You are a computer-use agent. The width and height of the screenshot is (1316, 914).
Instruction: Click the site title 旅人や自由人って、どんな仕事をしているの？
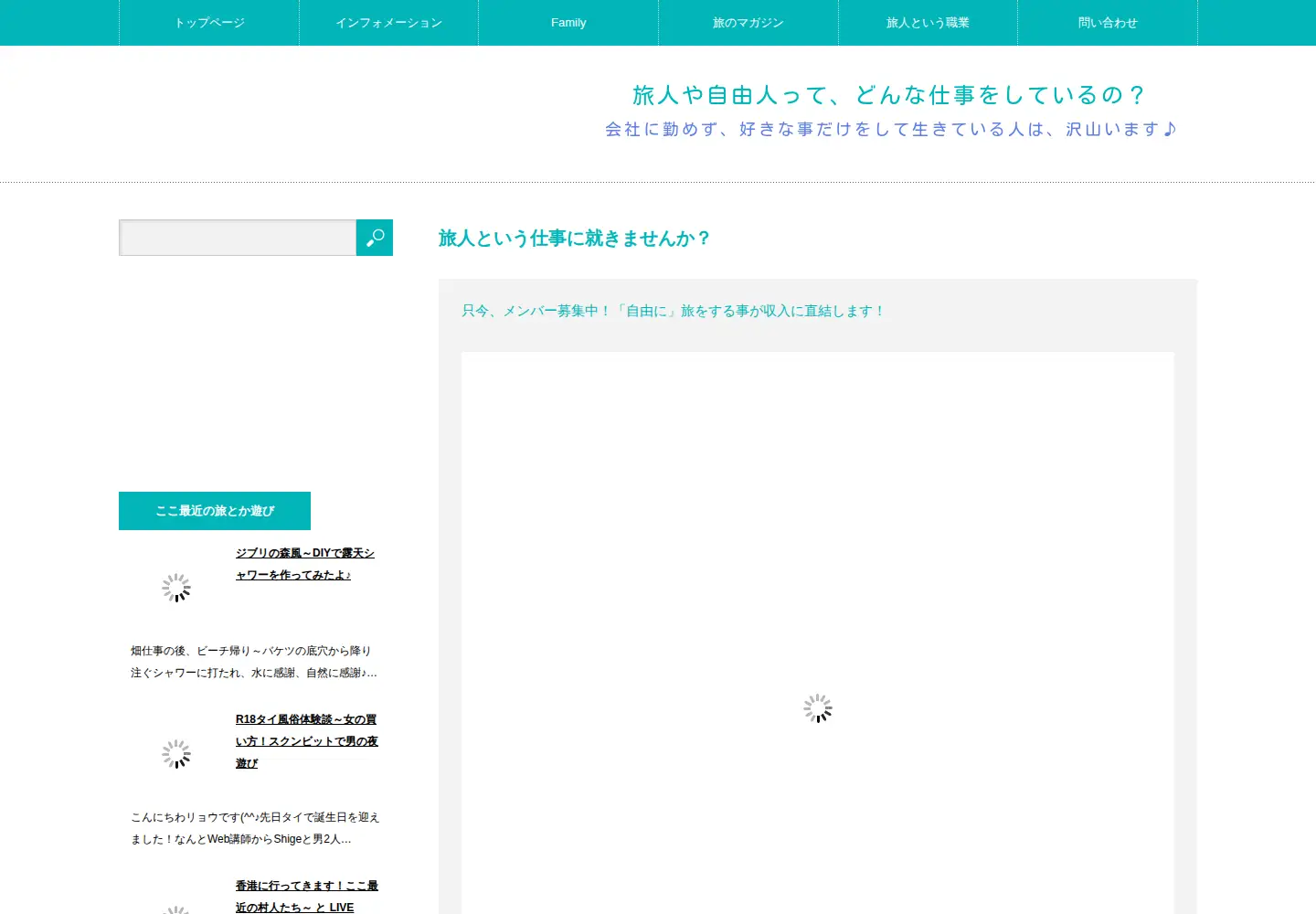tap(889, 95)
